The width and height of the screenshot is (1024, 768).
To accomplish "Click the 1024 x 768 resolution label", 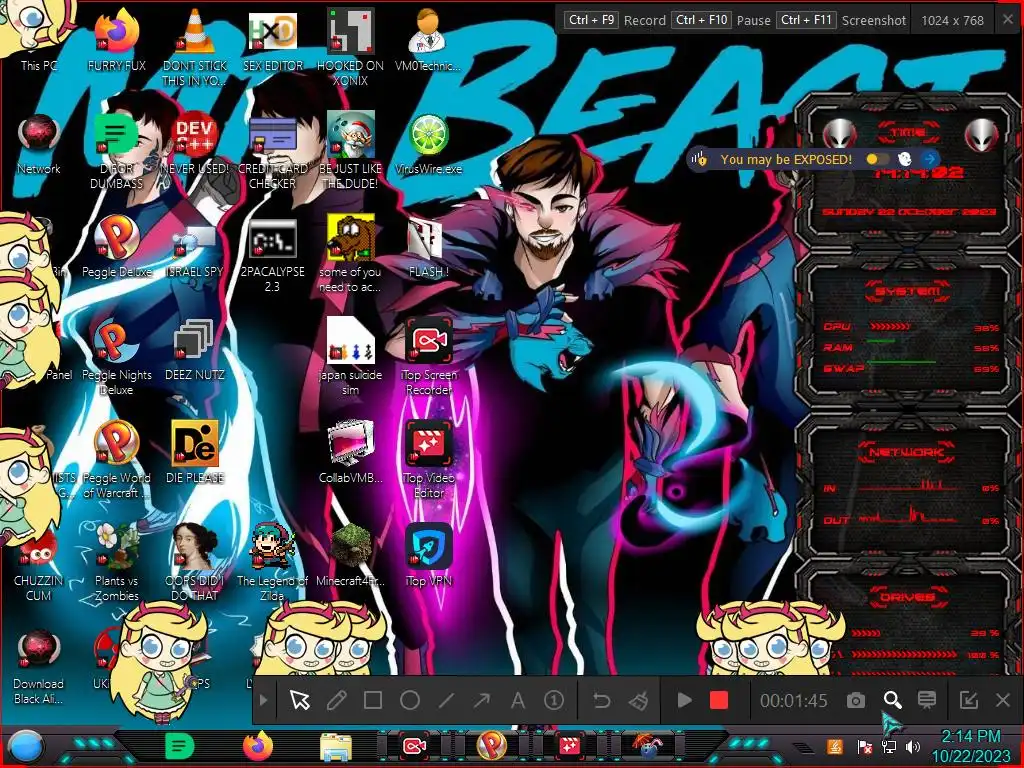I will [952, 20].
